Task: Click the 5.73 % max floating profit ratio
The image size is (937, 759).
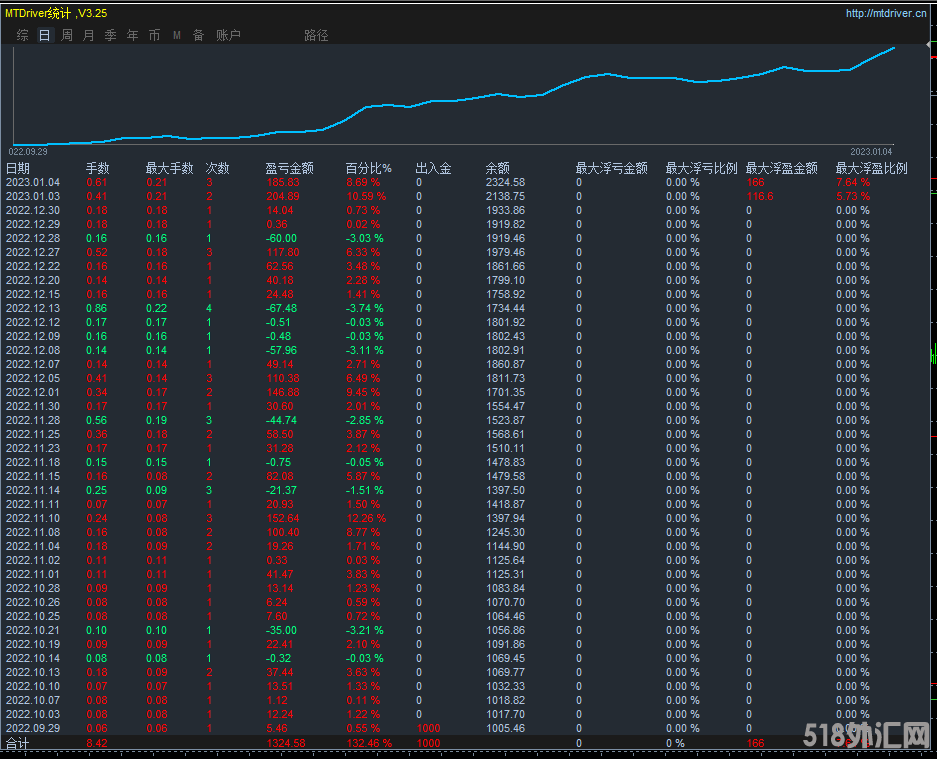Action: (853, 197)
